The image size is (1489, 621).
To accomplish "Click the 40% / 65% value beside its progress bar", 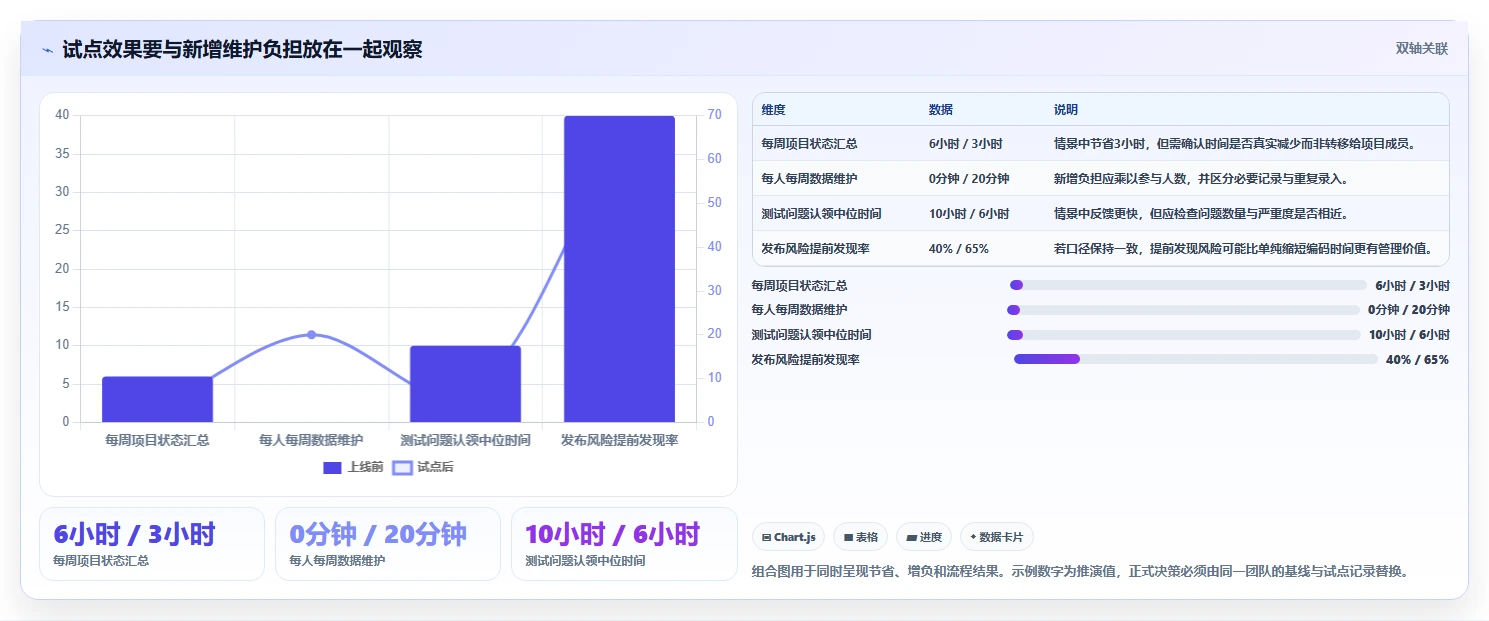I will pyautogui.click(x=1417, y=359).
